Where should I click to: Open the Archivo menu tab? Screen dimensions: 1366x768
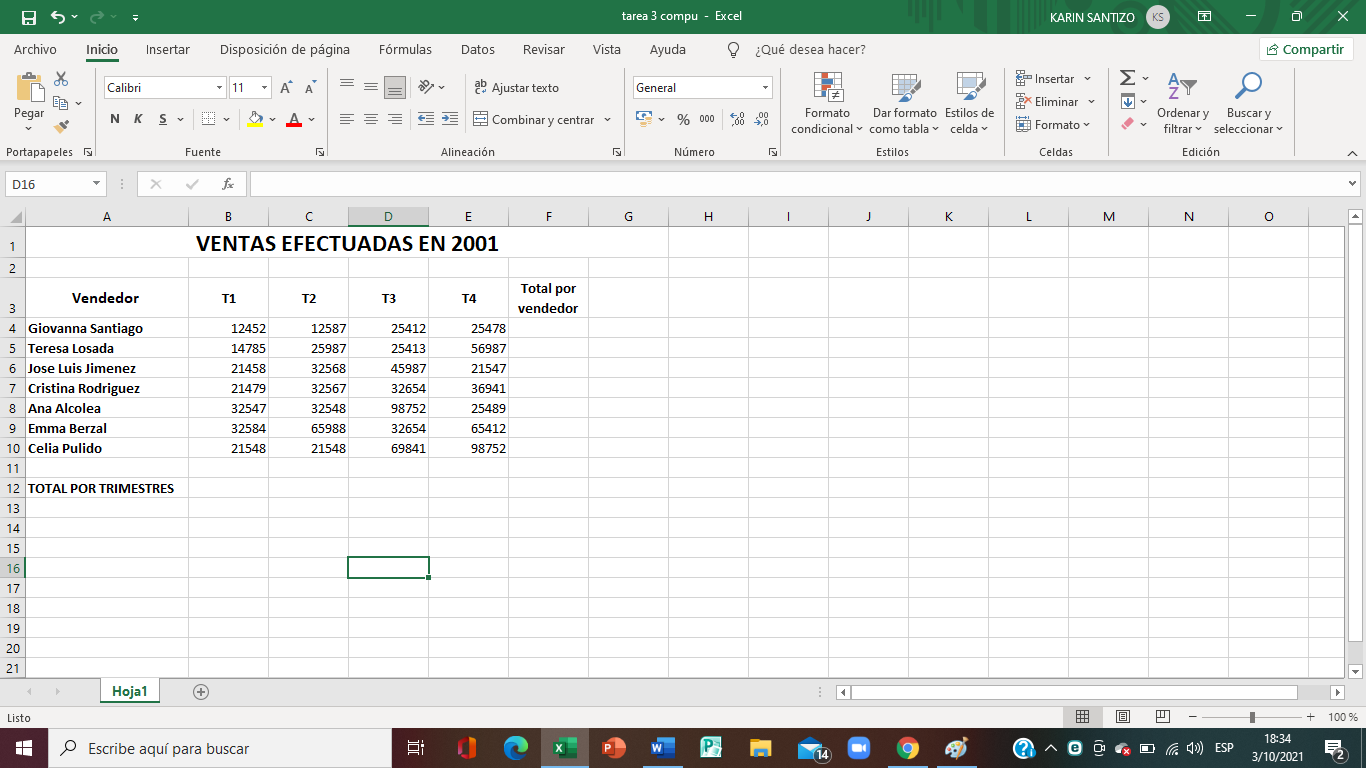[x=35, y=49]
